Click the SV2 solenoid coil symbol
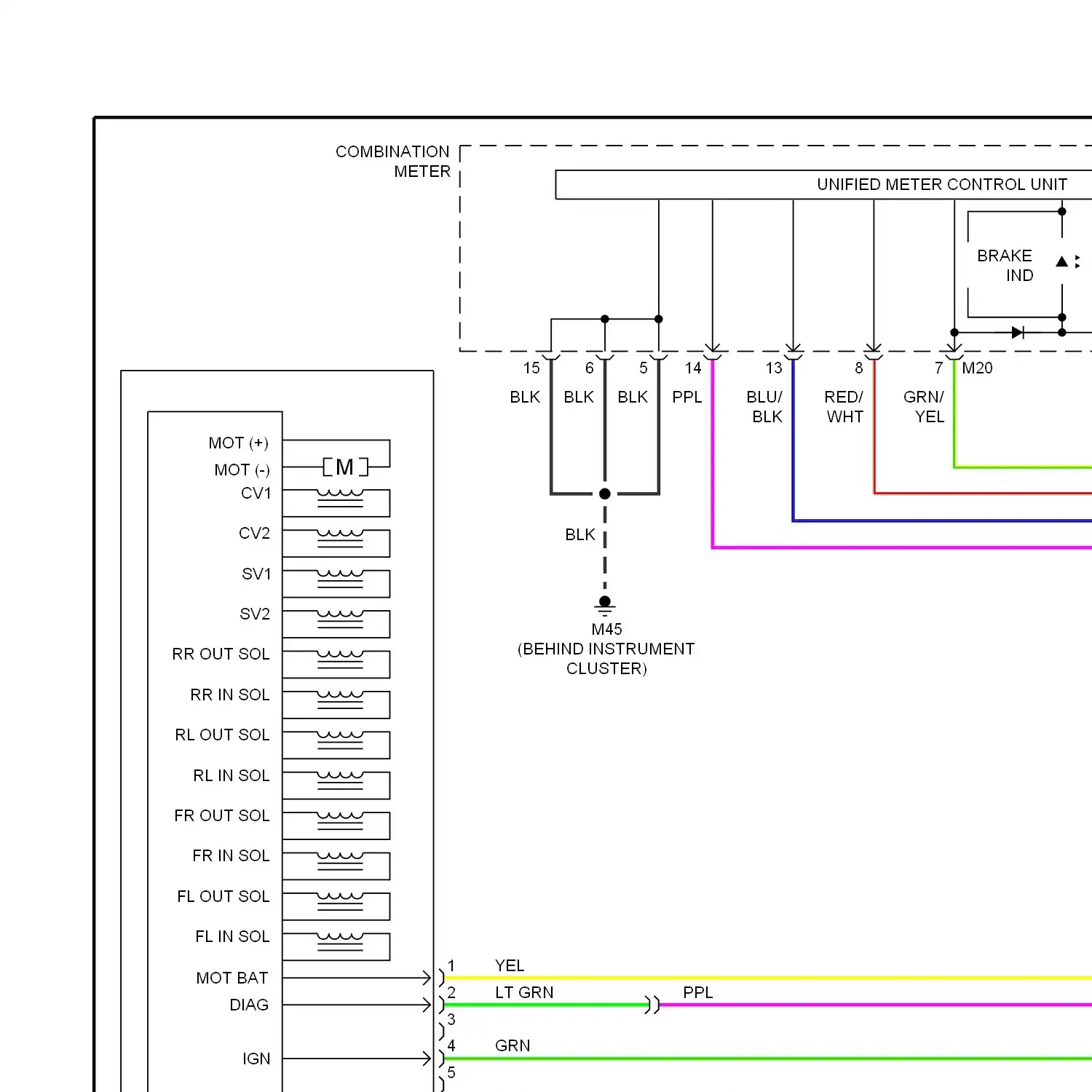 340,620
